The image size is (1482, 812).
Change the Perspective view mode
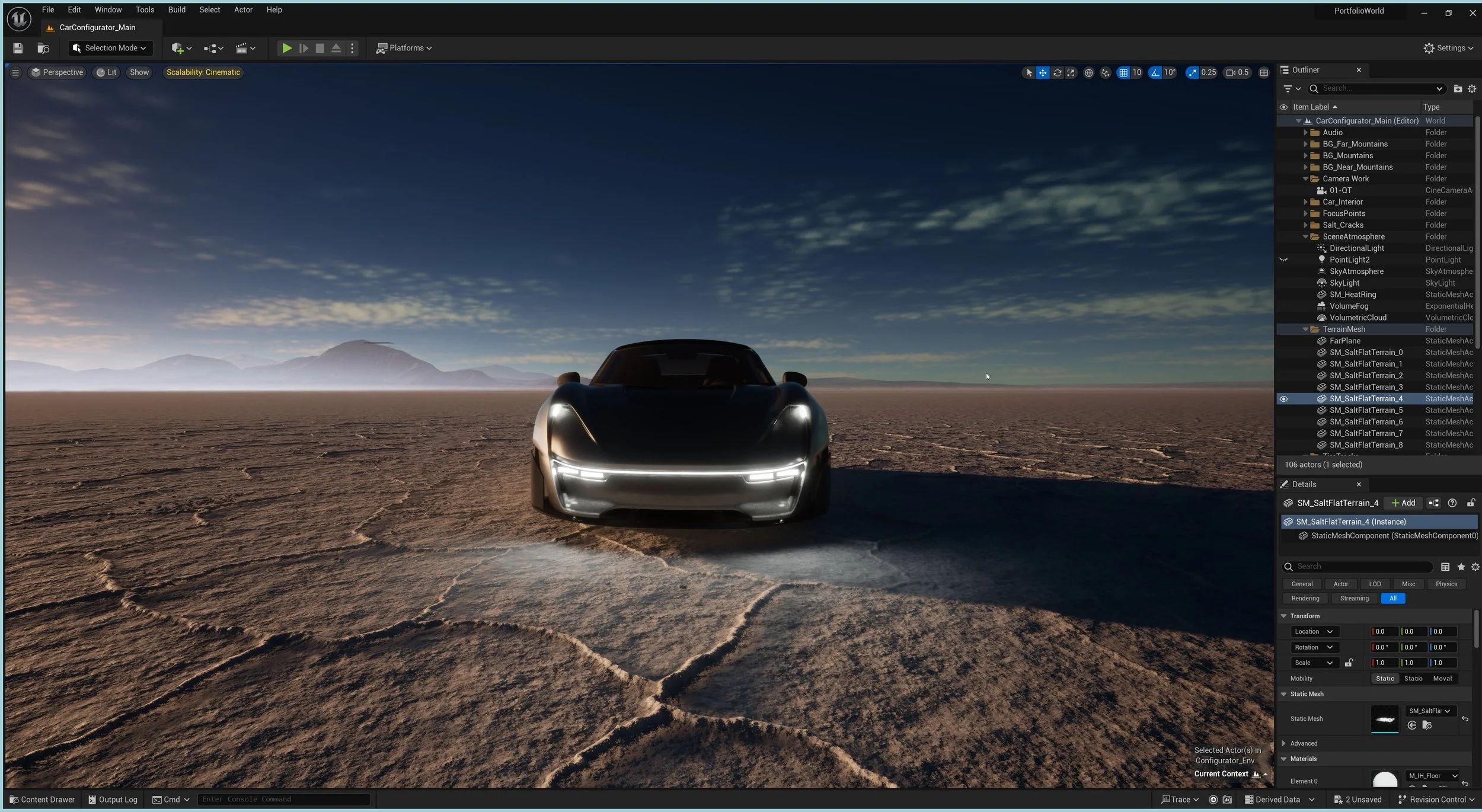(x=58, y=72)
